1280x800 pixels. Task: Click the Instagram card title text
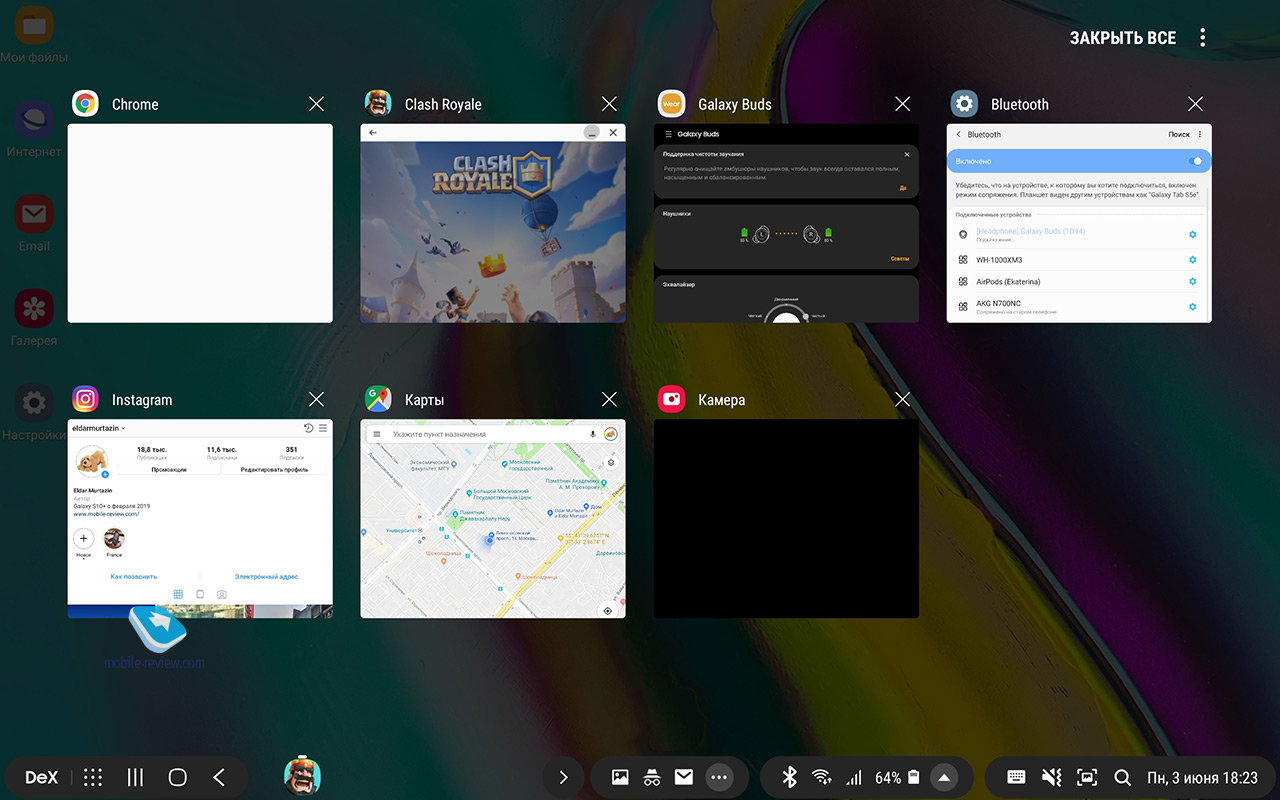[x=142, y=400]
